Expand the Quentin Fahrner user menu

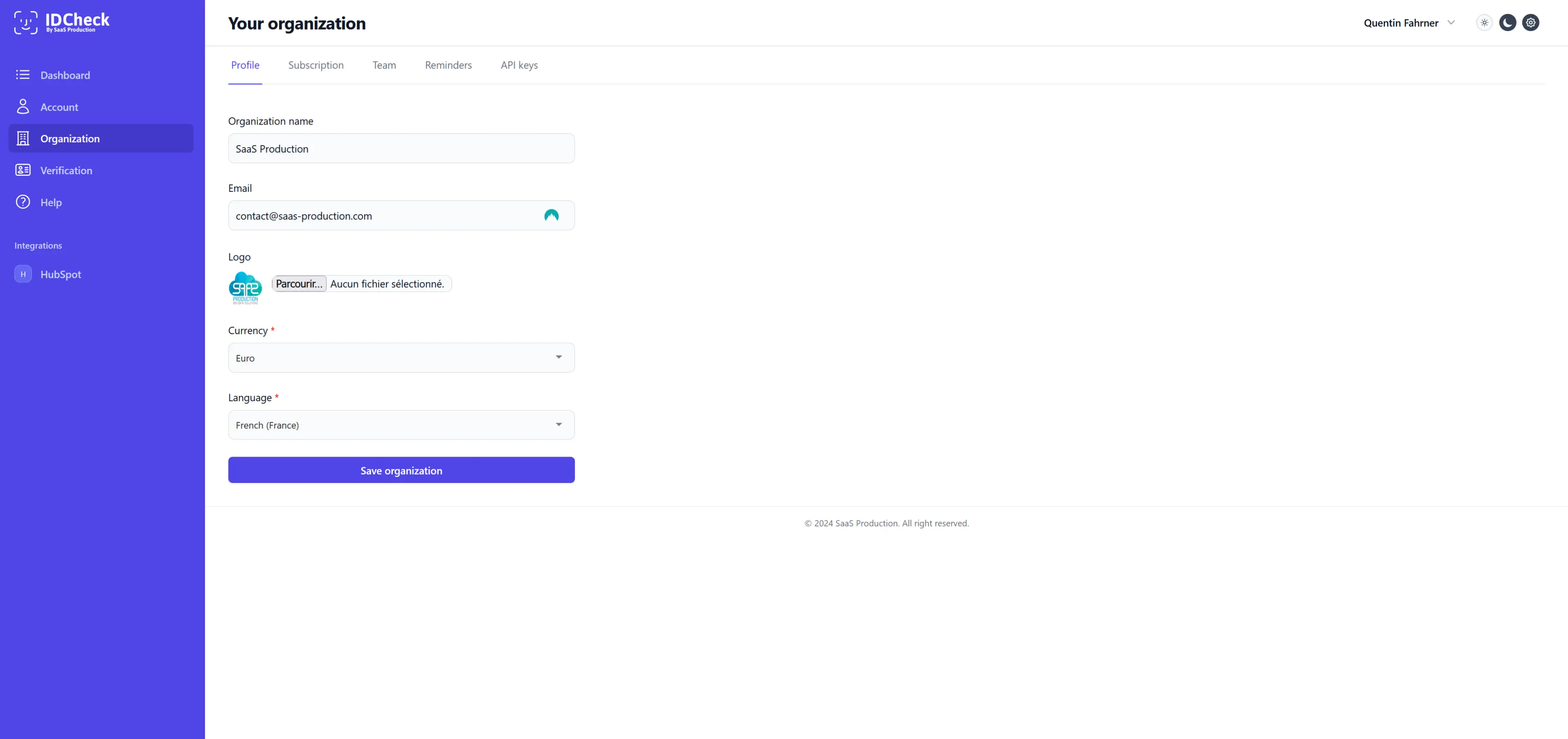(x=1408, y=23)
